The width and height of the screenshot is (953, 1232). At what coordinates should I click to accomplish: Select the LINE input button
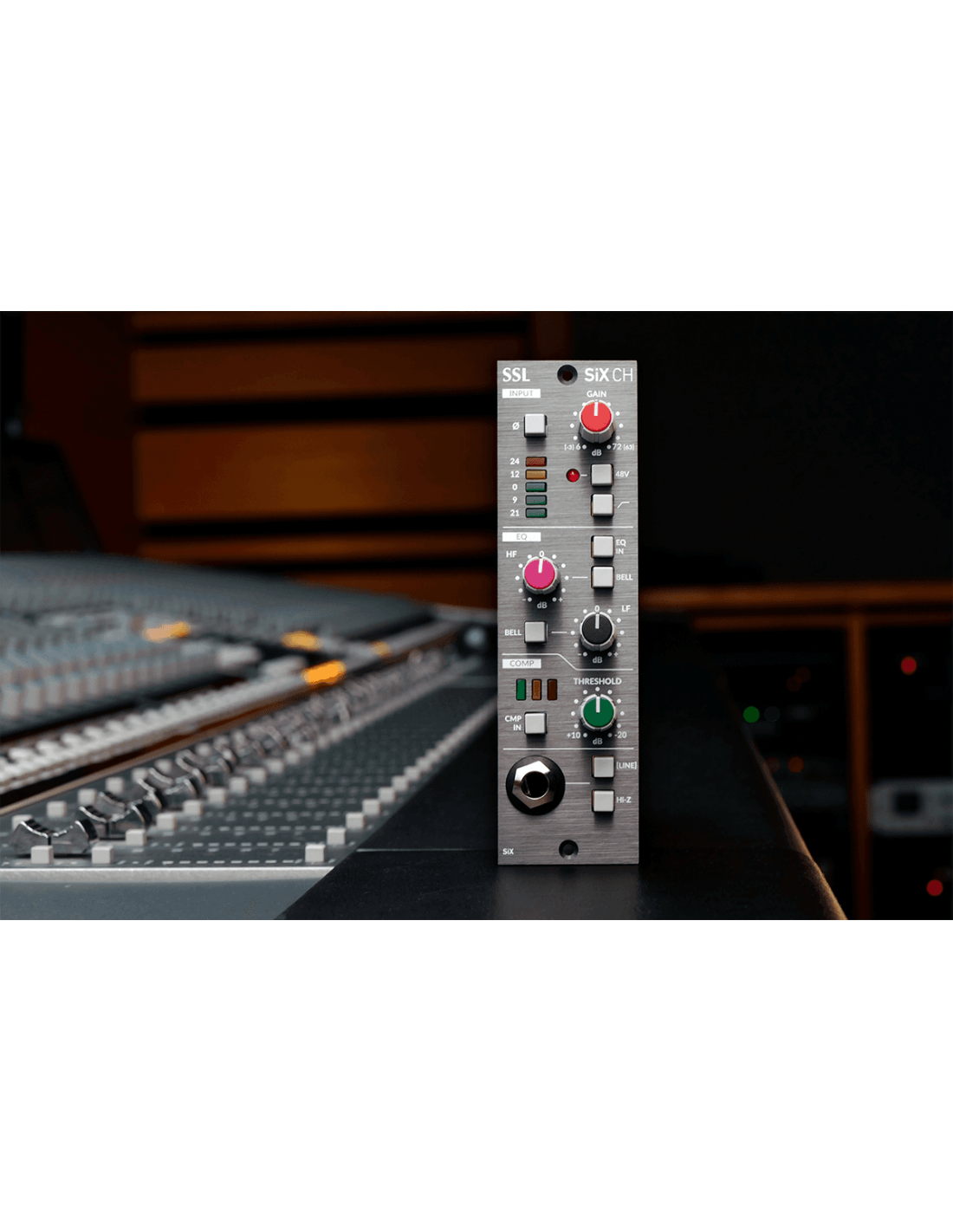602,766
